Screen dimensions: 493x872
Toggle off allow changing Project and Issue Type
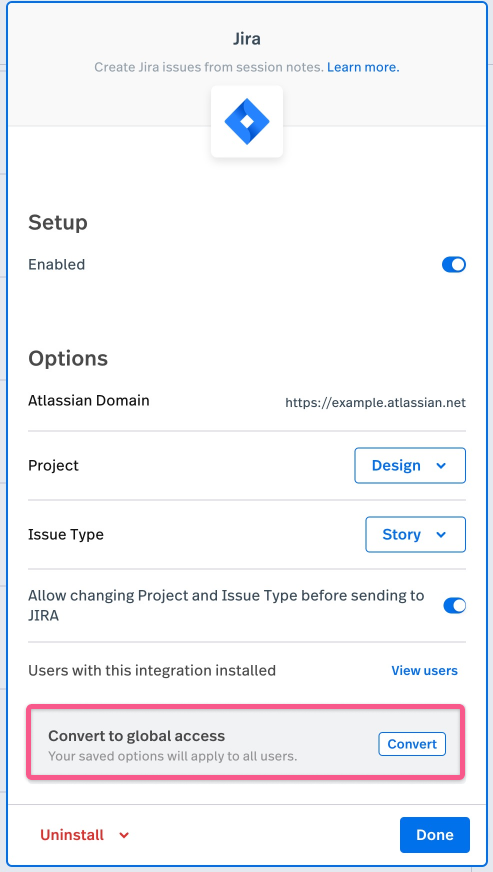(x=455, y=606)
